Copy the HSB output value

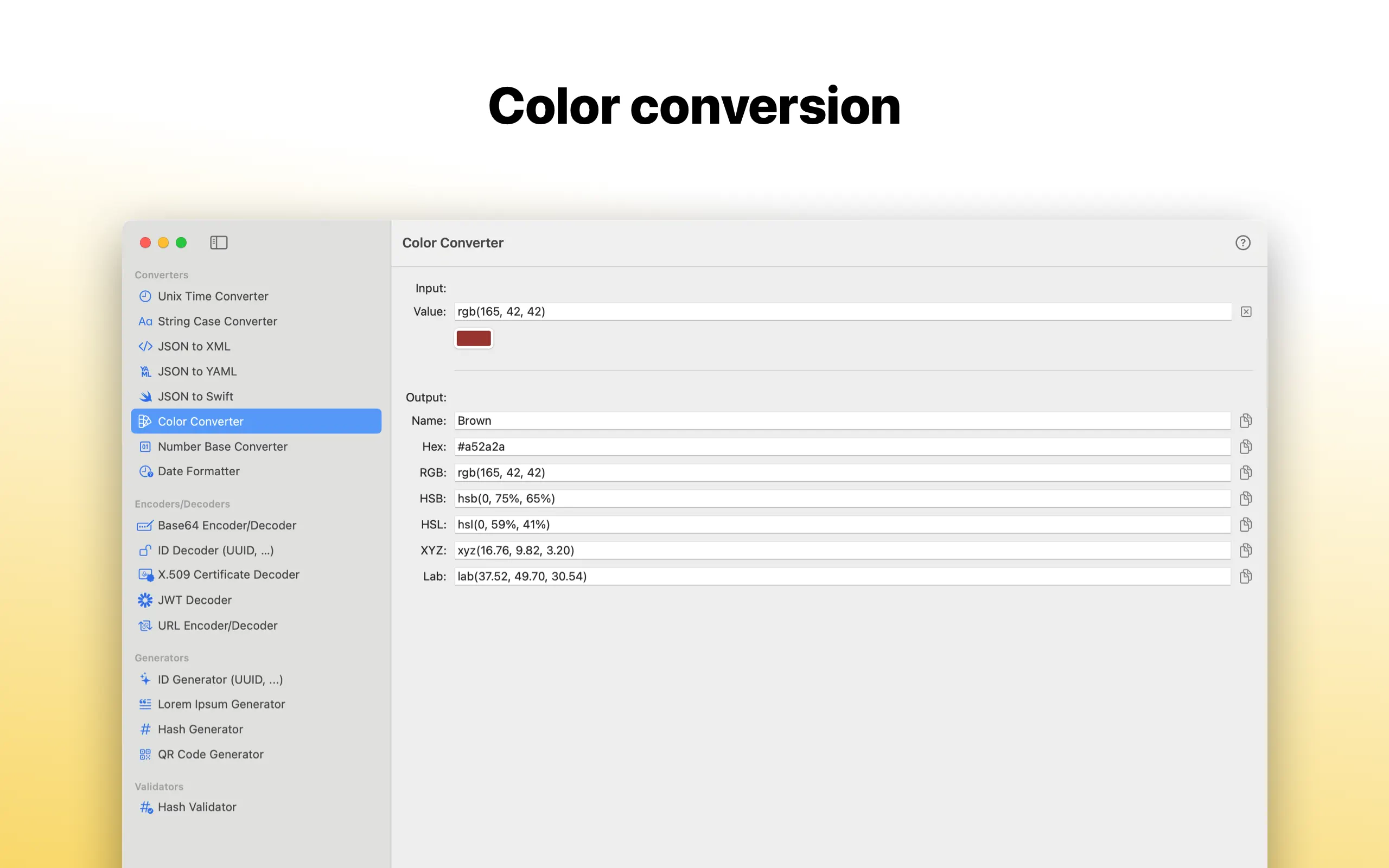1245,499
